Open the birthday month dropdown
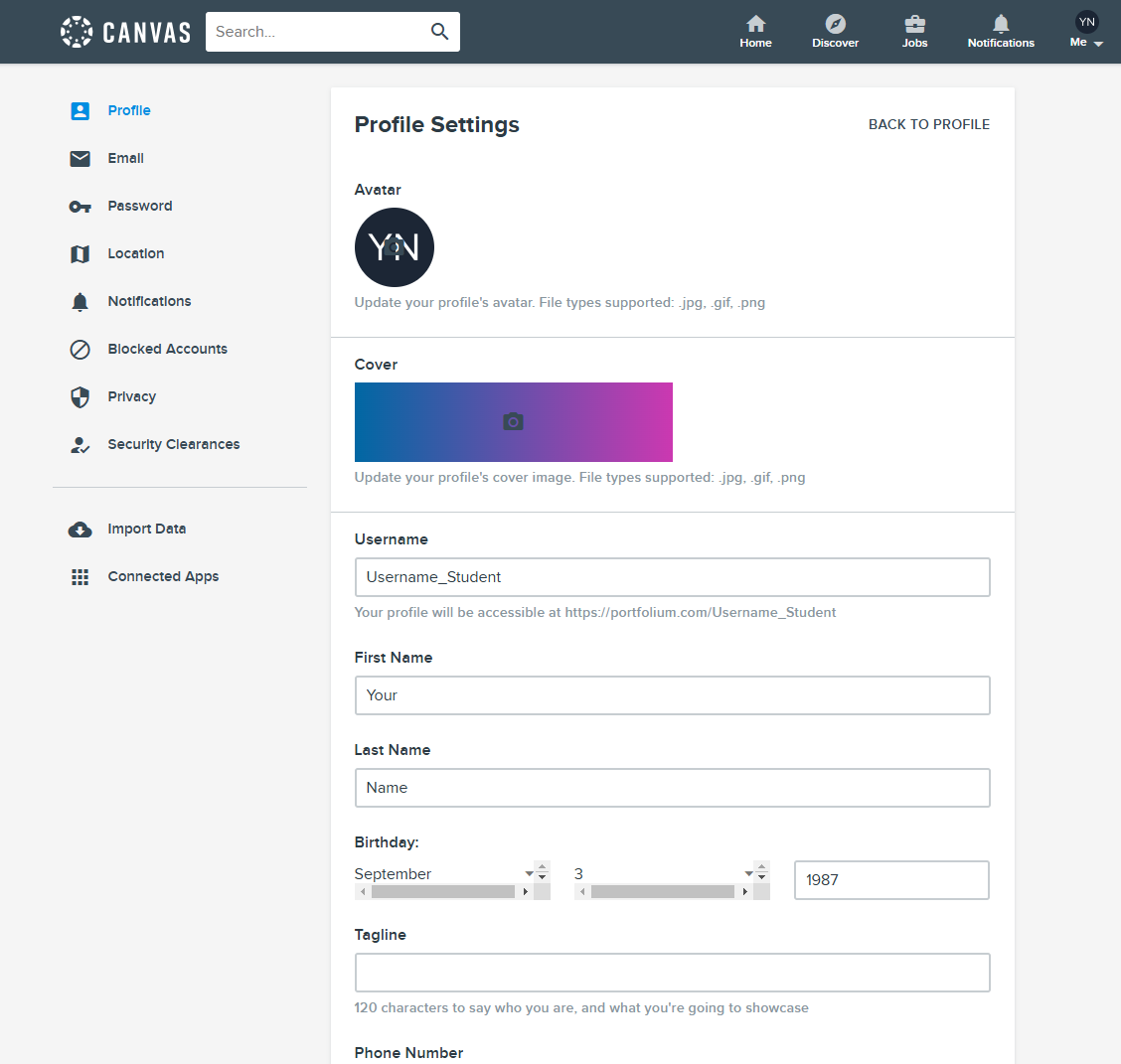 [x=530, y=873]
